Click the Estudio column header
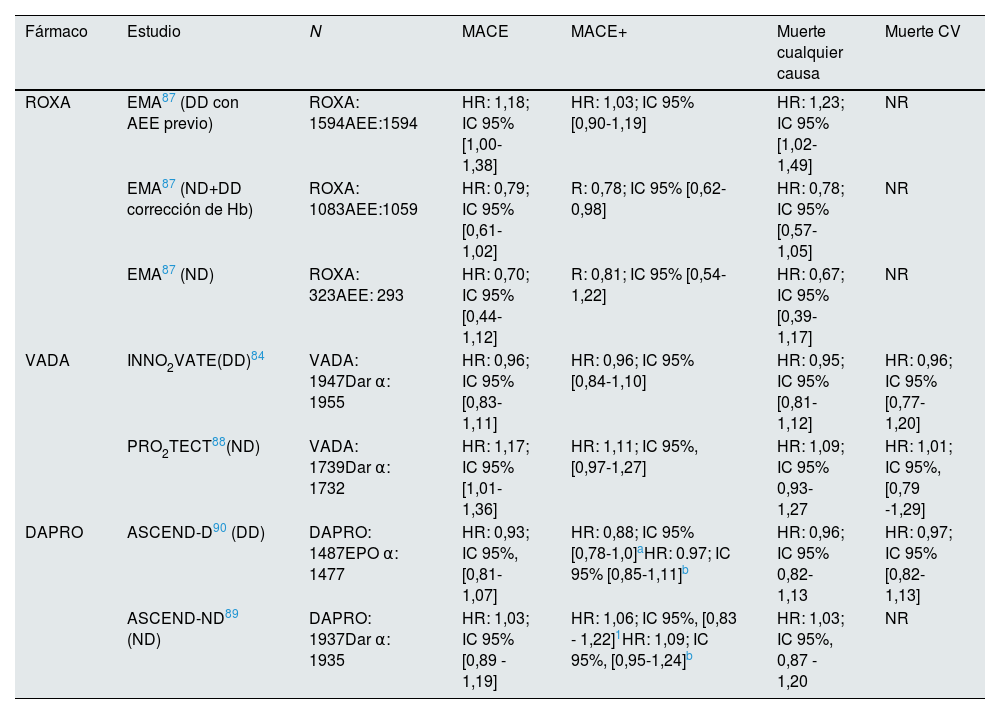Viewport: 1000px width, 714px height. (x=154, y=32)
